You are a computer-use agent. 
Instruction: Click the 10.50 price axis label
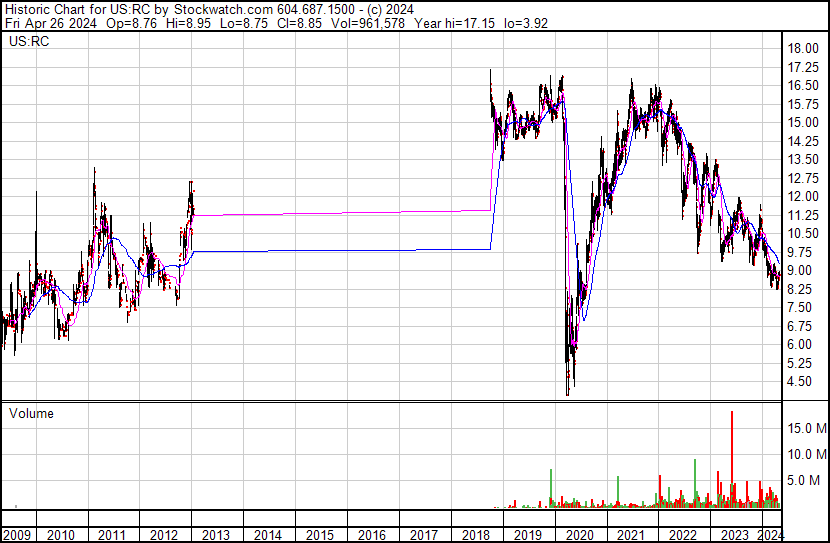click(x=803, y=233)
